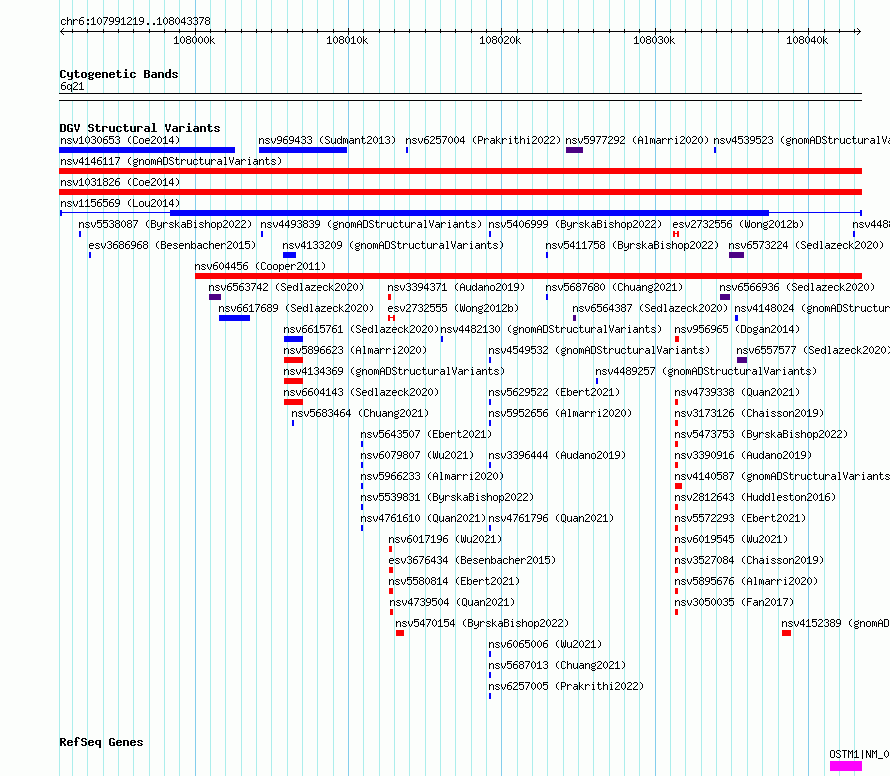Open variant nsv5683464 (Chuang2021)
This screenshot has width=890, height=776.
coord(360,413)
